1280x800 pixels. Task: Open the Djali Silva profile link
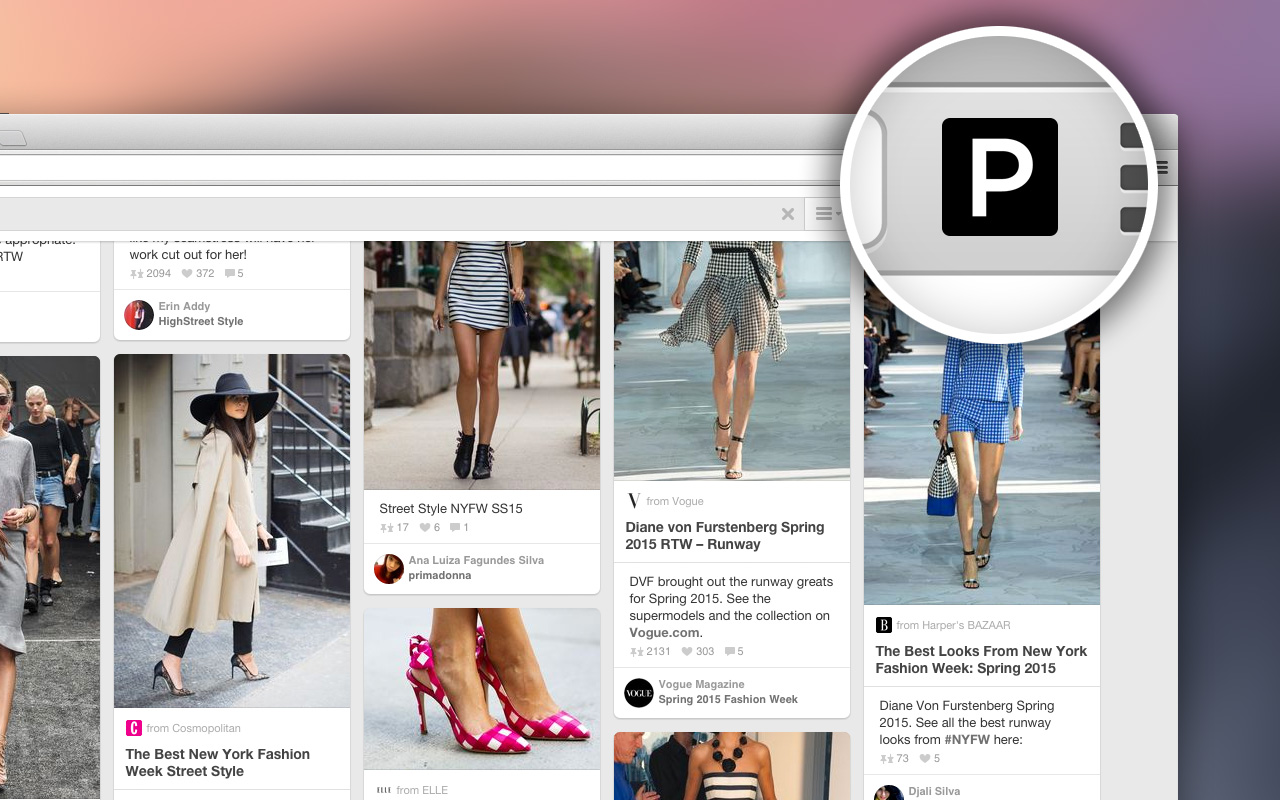point(934,791)
